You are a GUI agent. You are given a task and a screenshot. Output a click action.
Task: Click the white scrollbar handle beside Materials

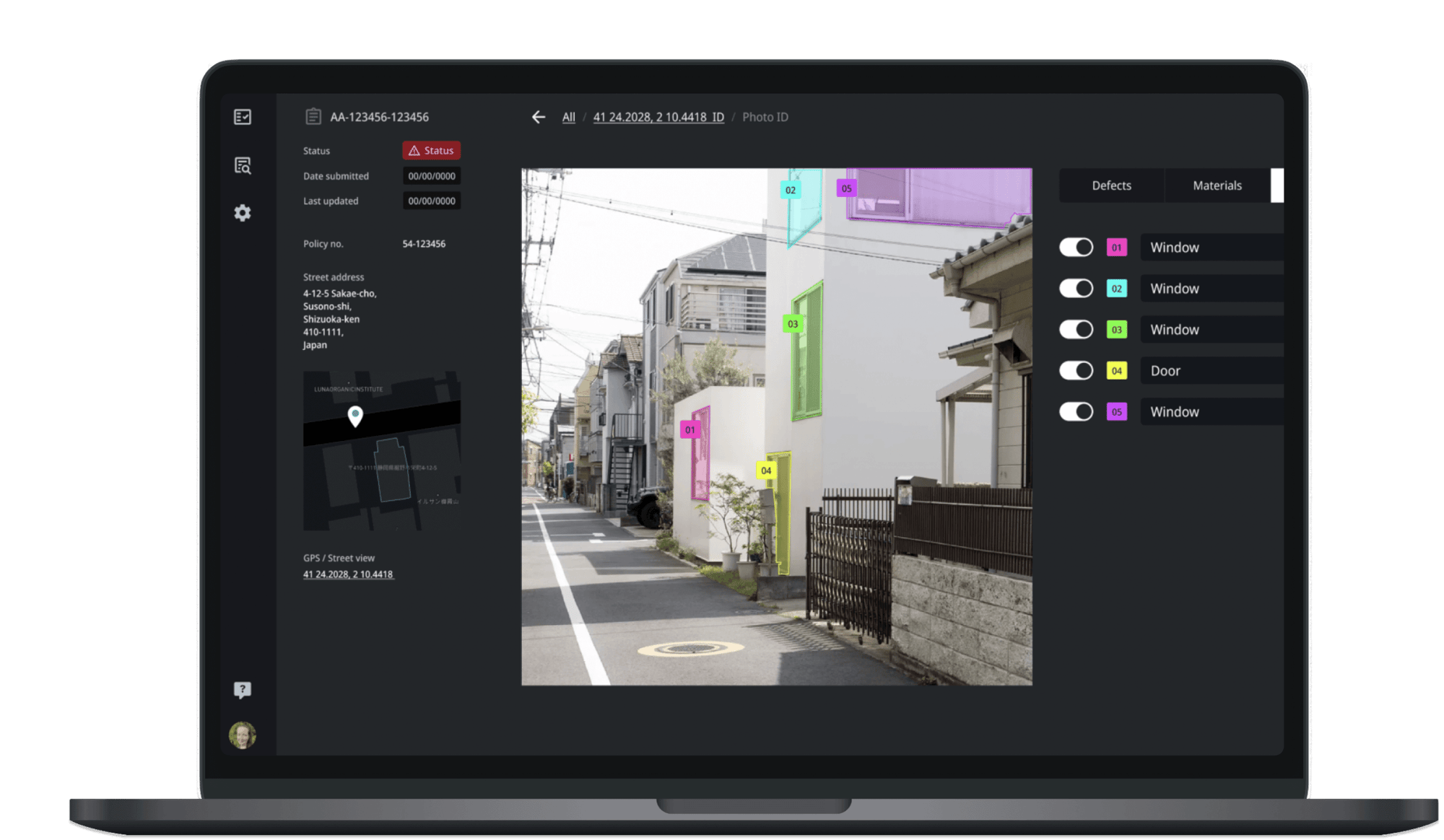coord(1277,185)
